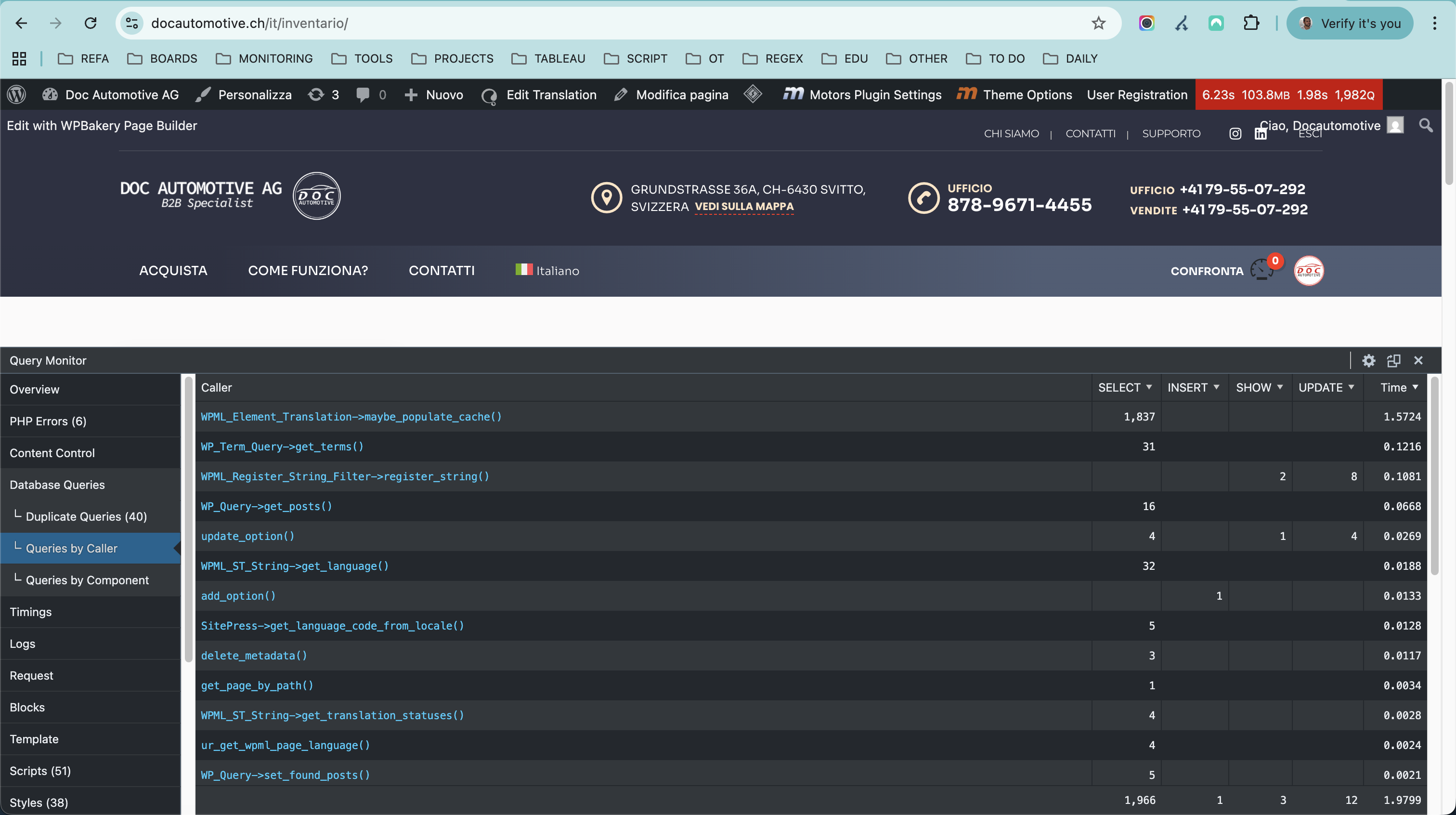Click the SUPPORTO top link
This screenshot has height=815, width=1456.
click(x=1171, y=133)
